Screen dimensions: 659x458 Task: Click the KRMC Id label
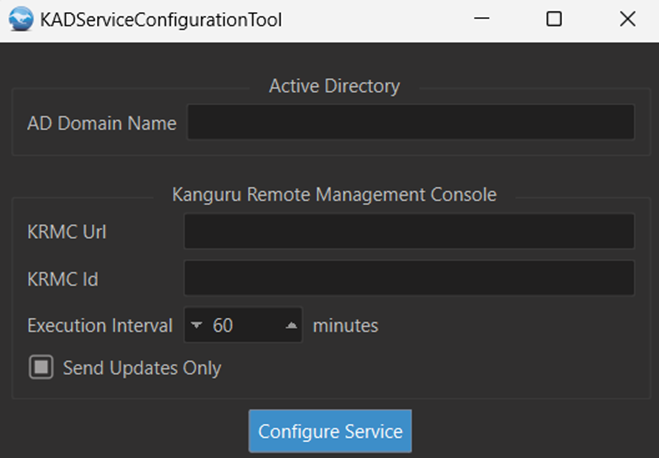click(63, 279)
